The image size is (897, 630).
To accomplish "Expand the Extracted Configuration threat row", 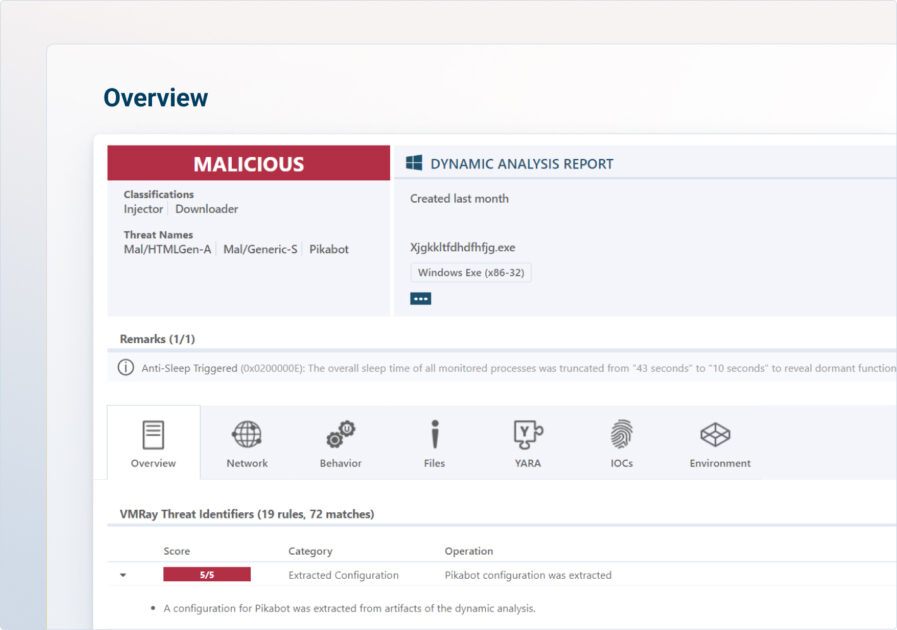I will [122, 575].
